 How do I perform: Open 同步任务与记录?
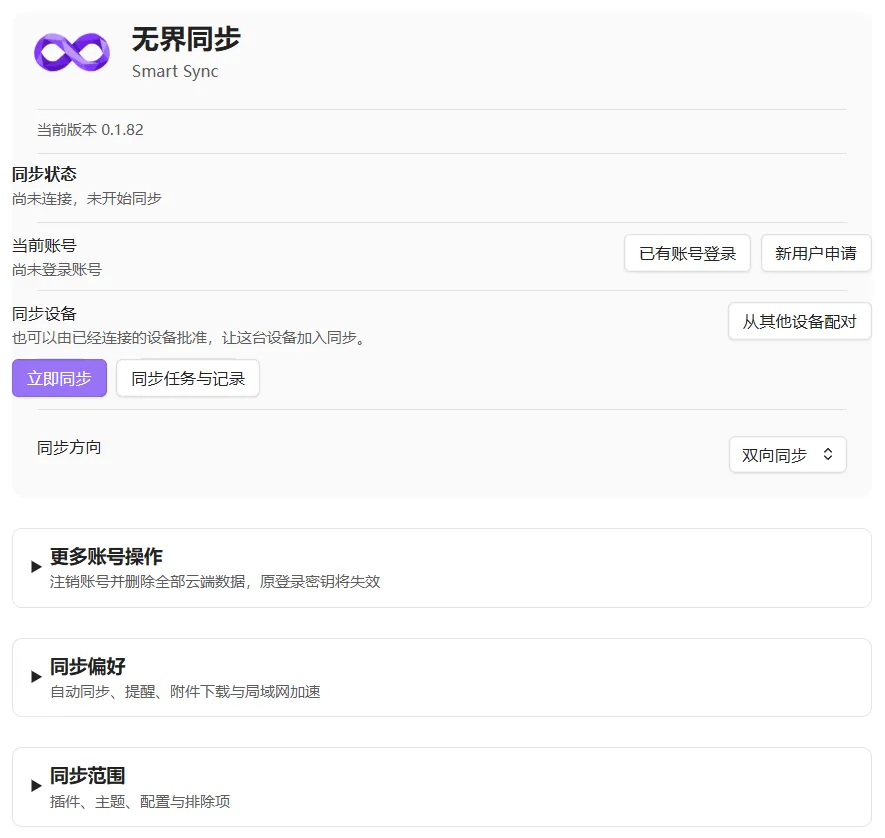[x=188, y=378]
